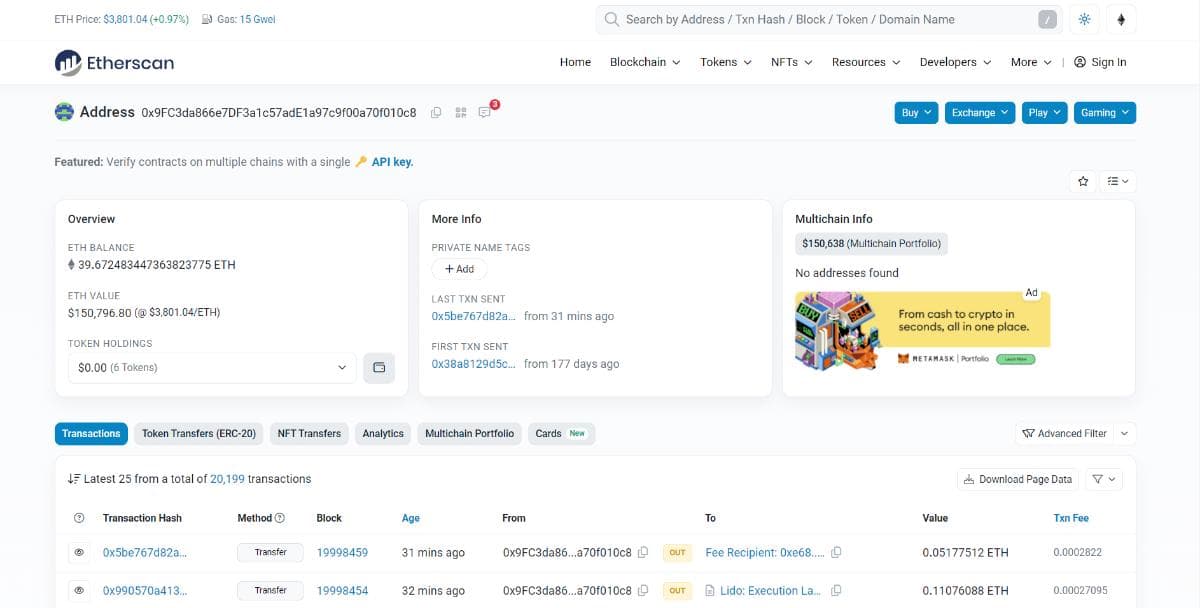Click the Sign In link
This screenshot has width=1200, height=608.
(x=1100, y=62)
